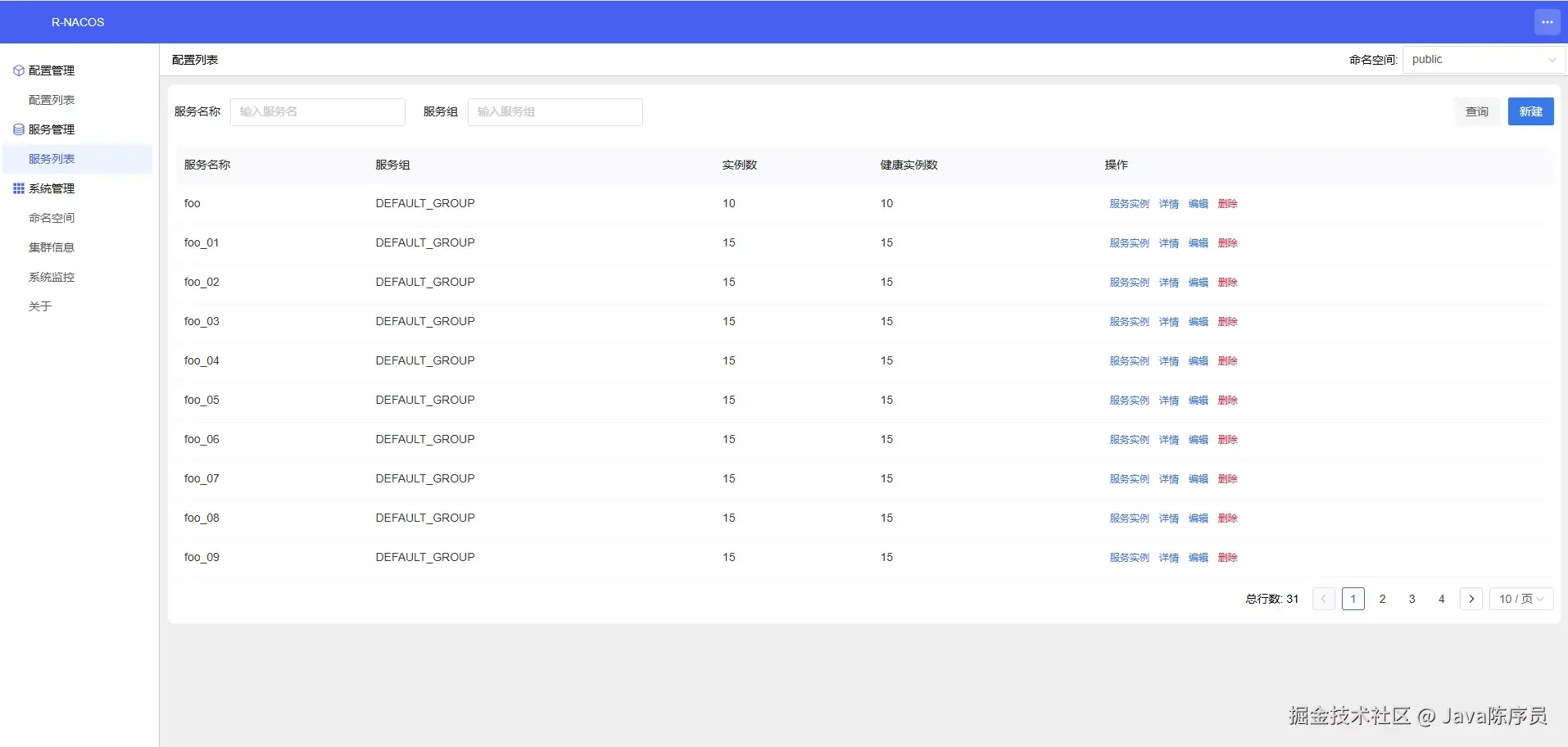
Task: Click 编辑 for the foo_01 row
Action: 1198,243
